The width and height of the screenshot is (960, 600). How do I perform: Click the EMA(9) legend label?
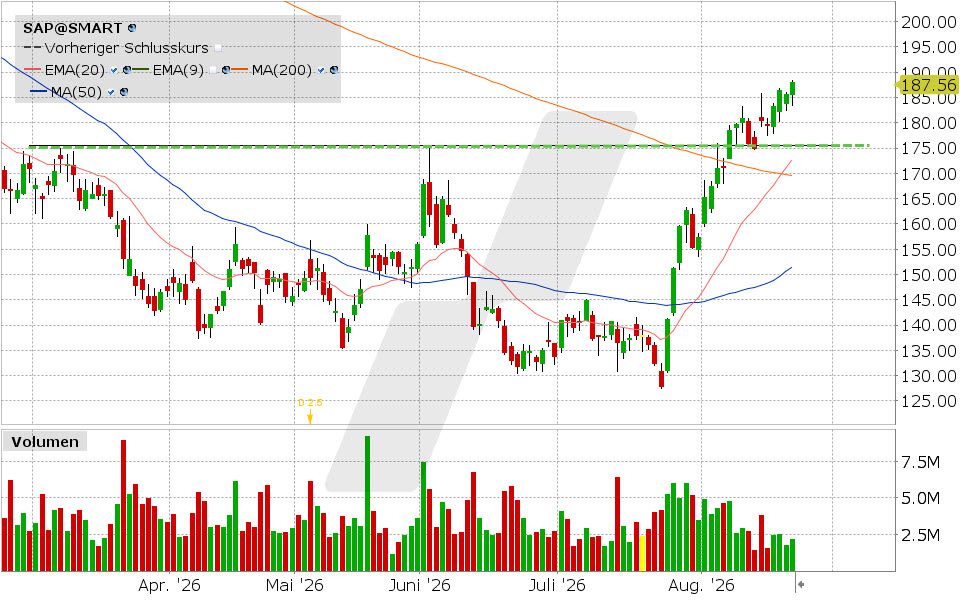click(178, 70)
